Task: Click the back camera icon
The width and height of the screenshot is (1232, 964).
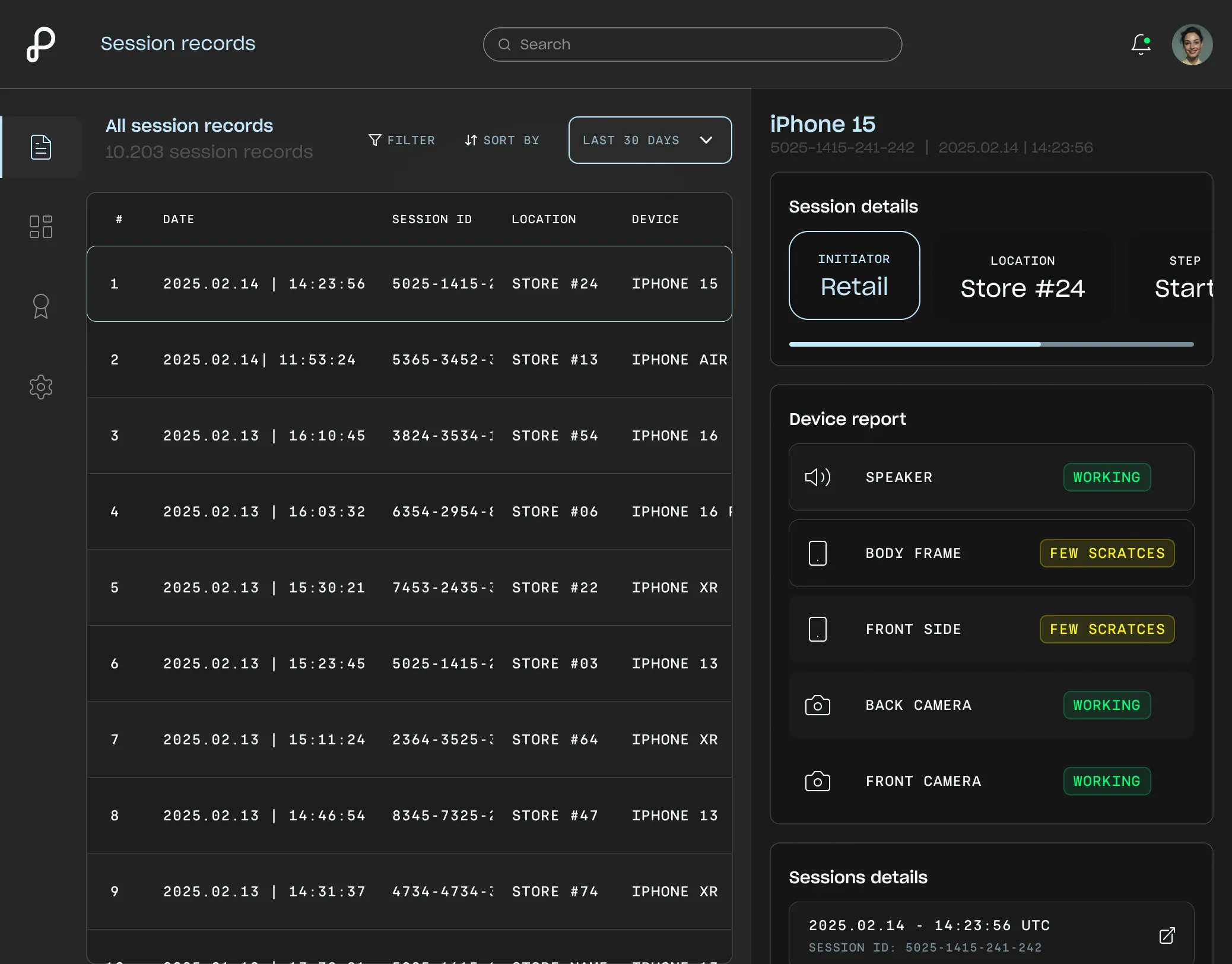Action: click(817, 705)
